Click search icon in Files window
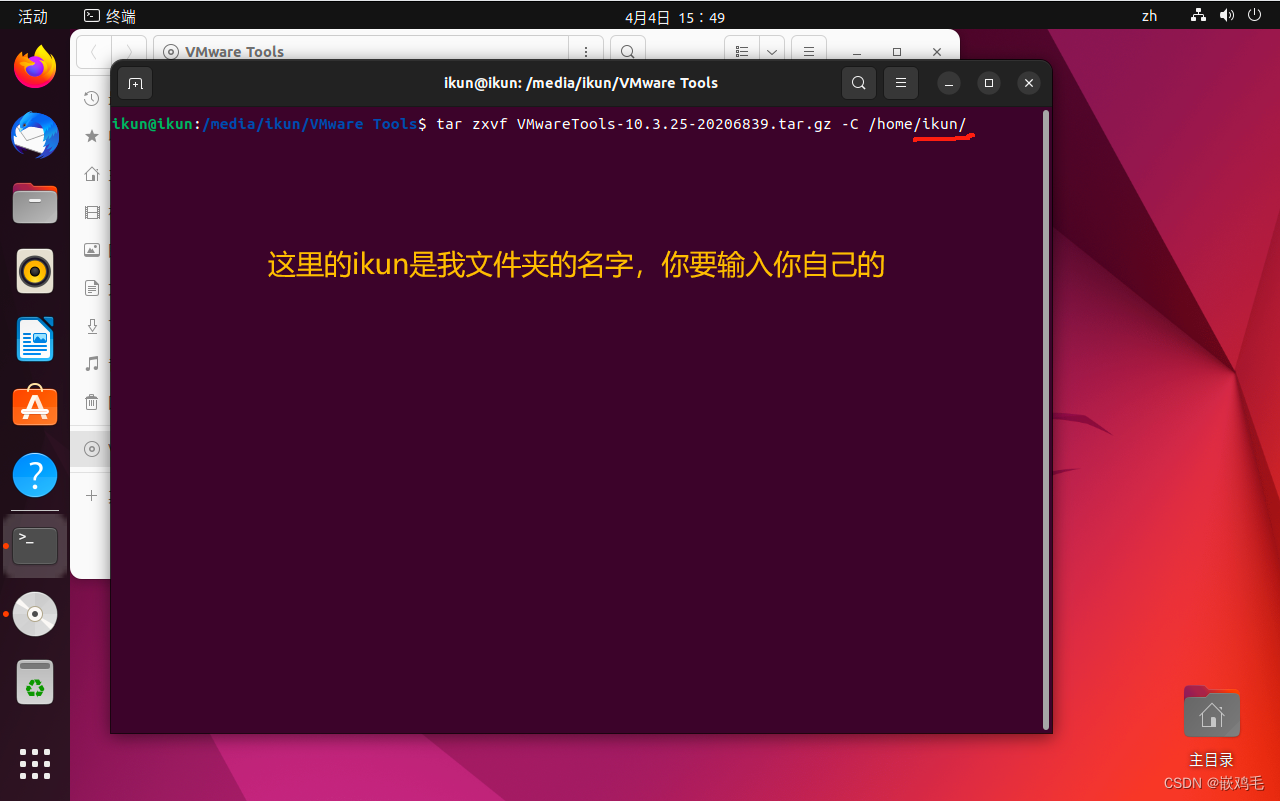1280x801 pixels. (627, 51)
